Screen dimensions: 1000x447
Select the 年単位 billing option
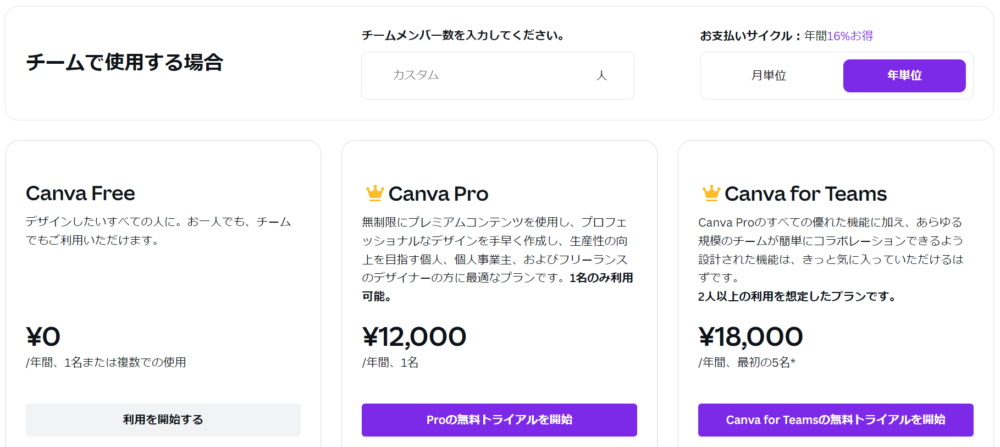(x=904, y=75)
